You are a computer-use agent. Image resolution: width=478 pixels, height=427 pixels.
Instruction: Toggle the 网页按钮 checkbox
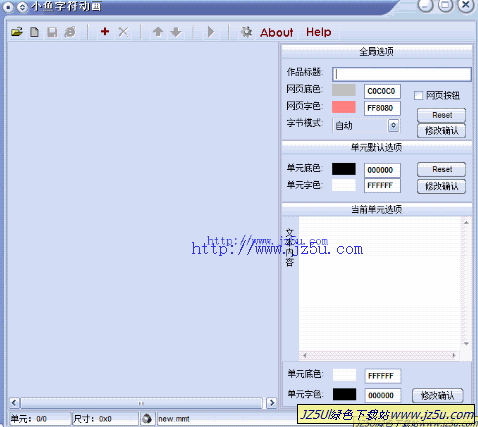point(418,96)
